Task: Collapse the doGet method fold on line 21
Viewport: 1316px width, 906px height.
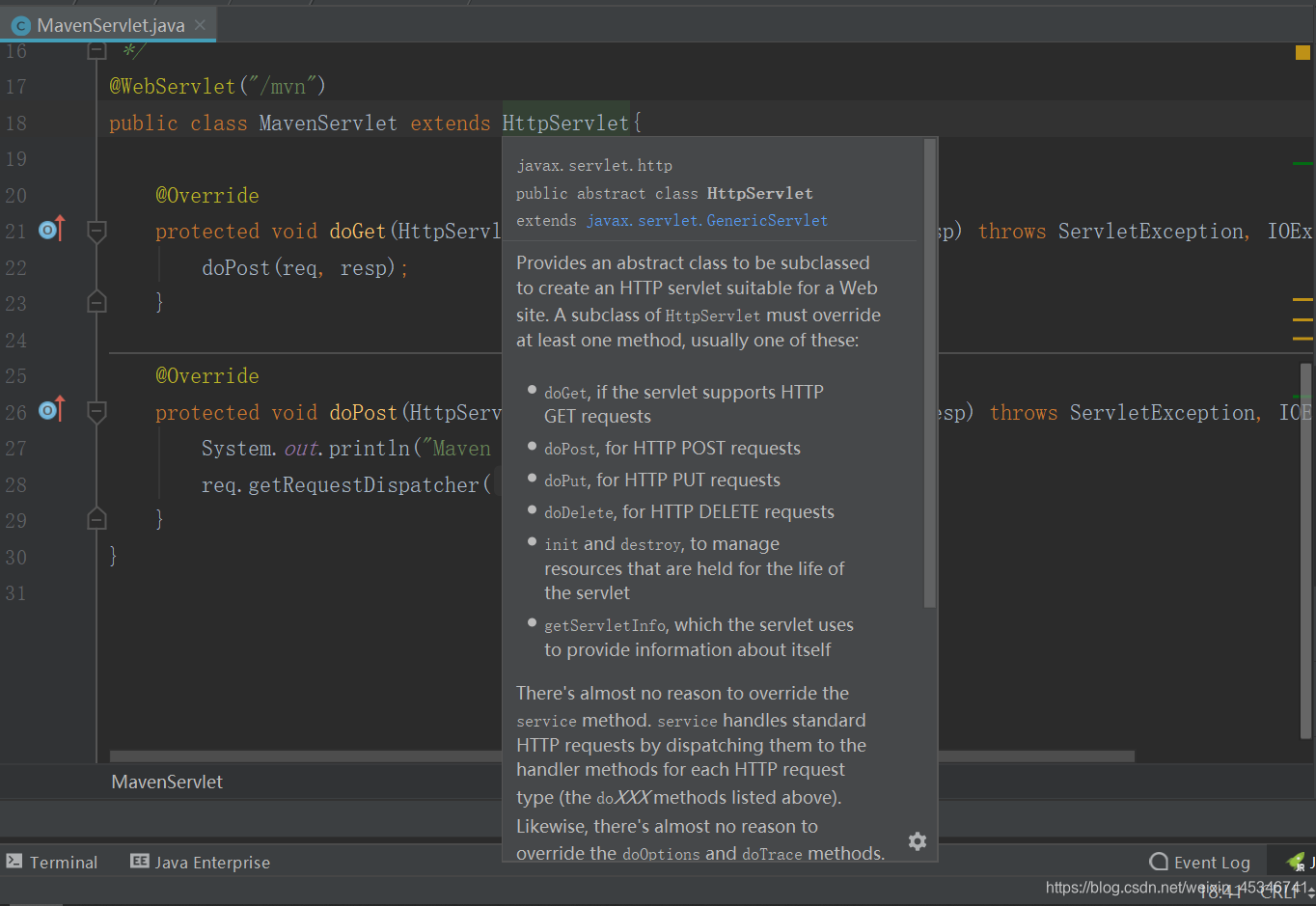Action: (x=96, y=231)
